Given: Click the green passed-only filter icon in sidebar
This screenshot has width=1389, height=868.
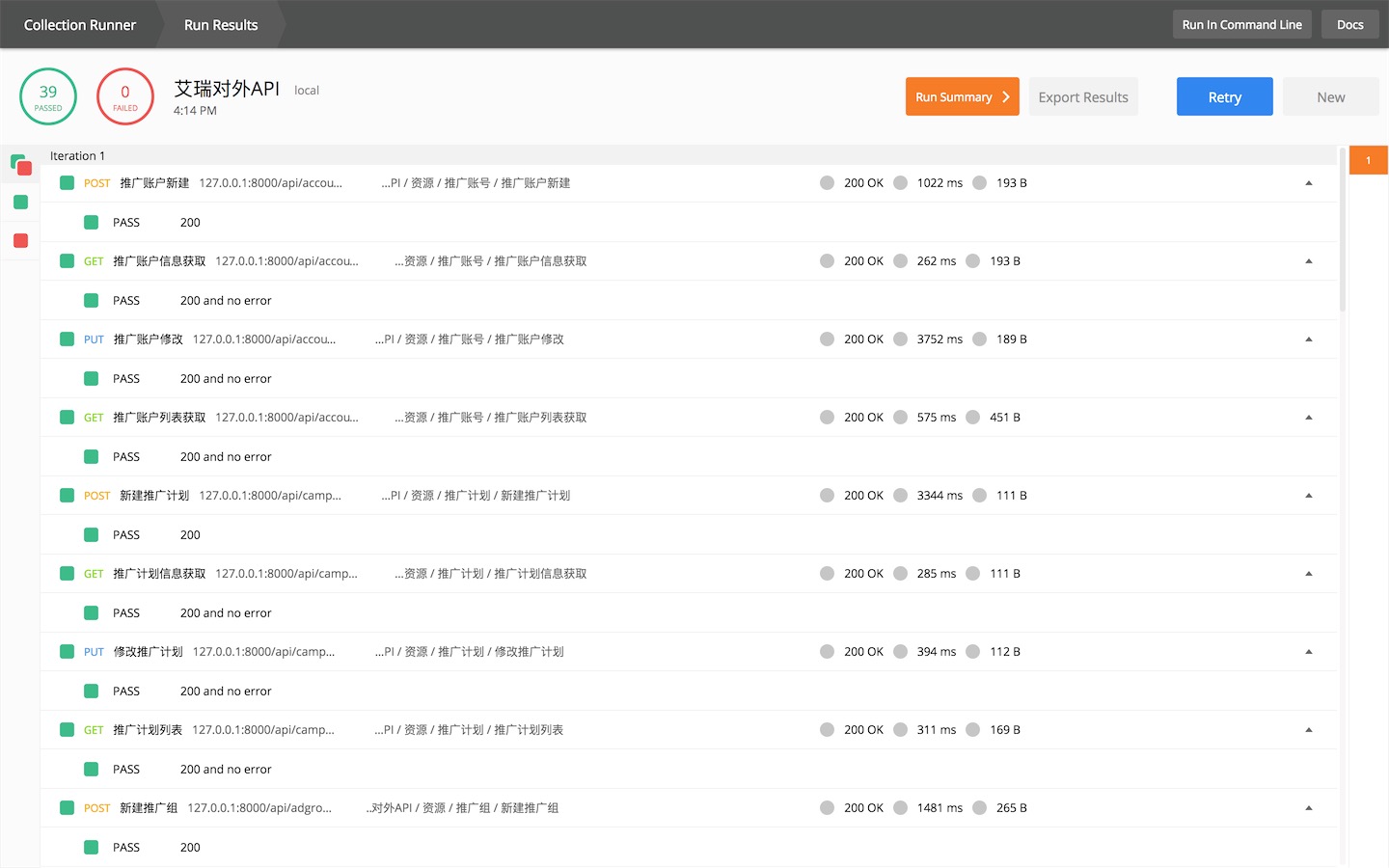Looking at the screenshot, I should pos(20,202).
